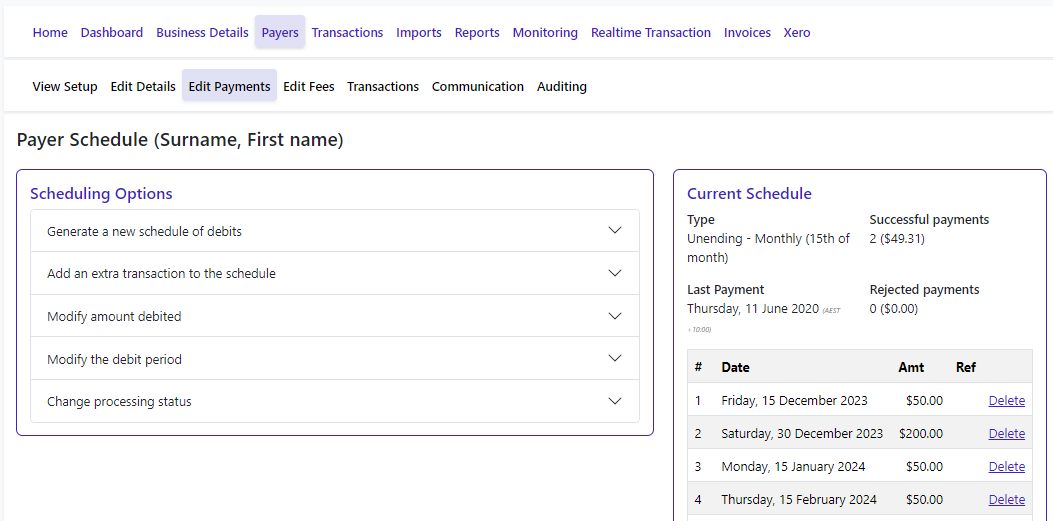Open the Modify amount debited accordion
Viewport: 1053px width, 521px height.
coord(334,316)
